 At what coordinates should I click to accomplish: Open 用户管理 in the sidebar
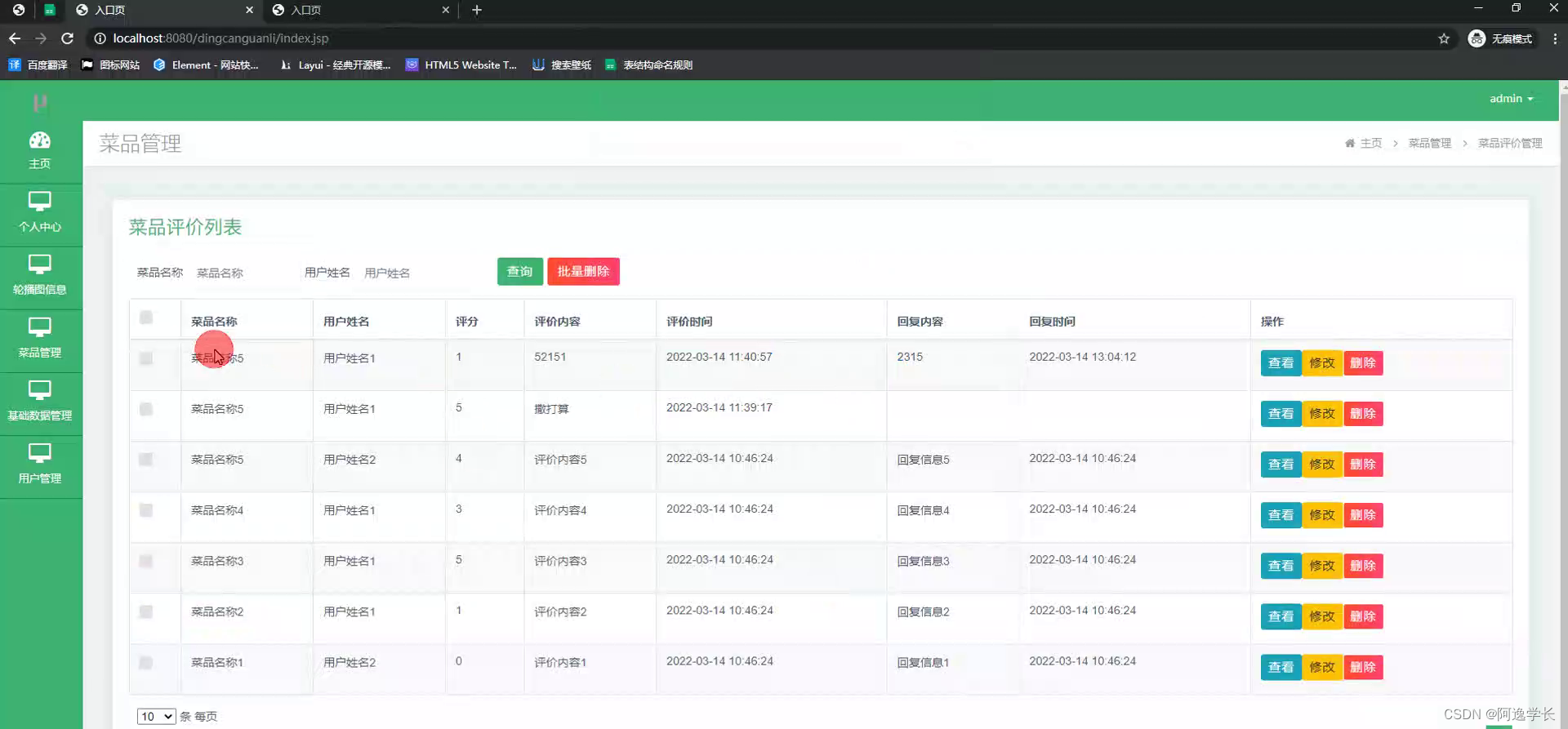point(39,465)
